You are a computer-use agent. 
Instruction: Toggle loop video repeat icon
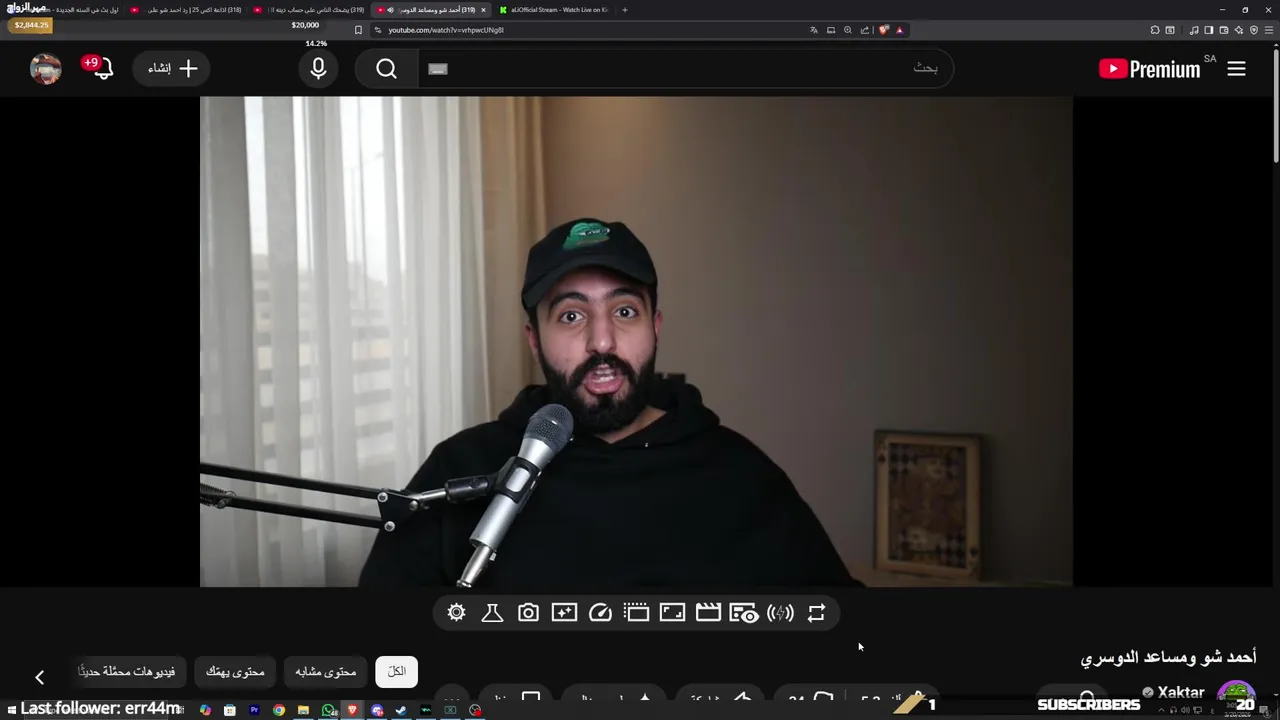click(x=816, y=613)
